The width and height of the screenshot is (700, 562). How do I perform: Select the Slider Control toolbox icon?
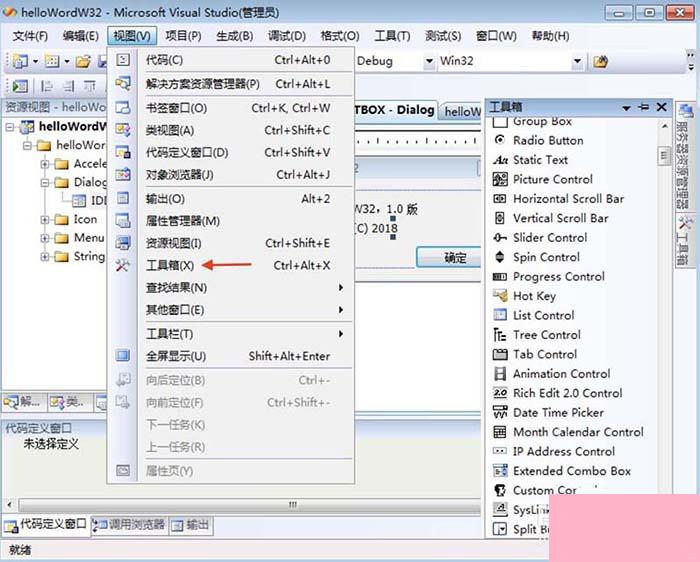pos(500,237)
